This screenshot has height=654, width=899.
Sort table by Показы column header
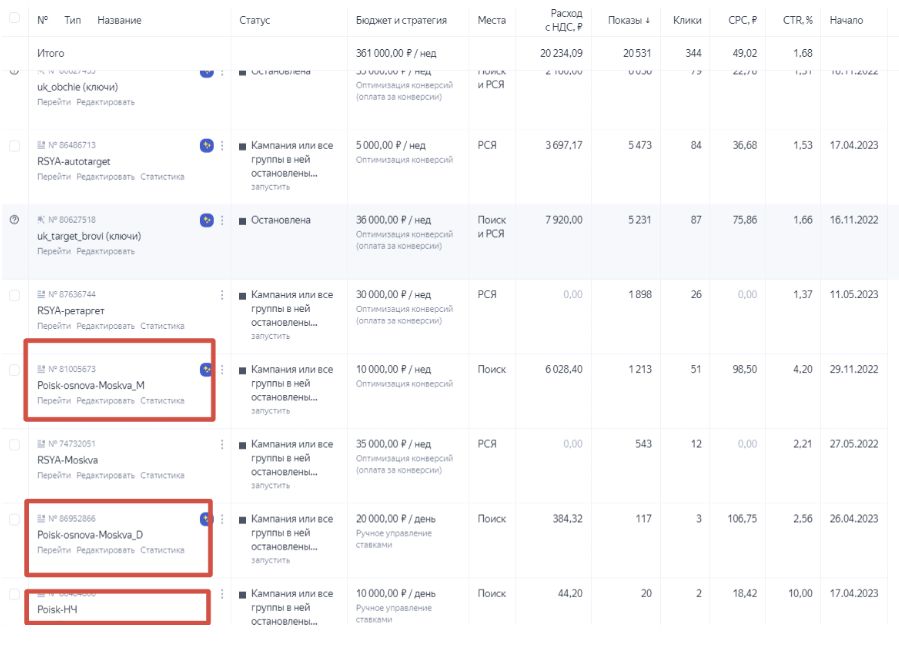pyautogui.click(x=629, y=20)
